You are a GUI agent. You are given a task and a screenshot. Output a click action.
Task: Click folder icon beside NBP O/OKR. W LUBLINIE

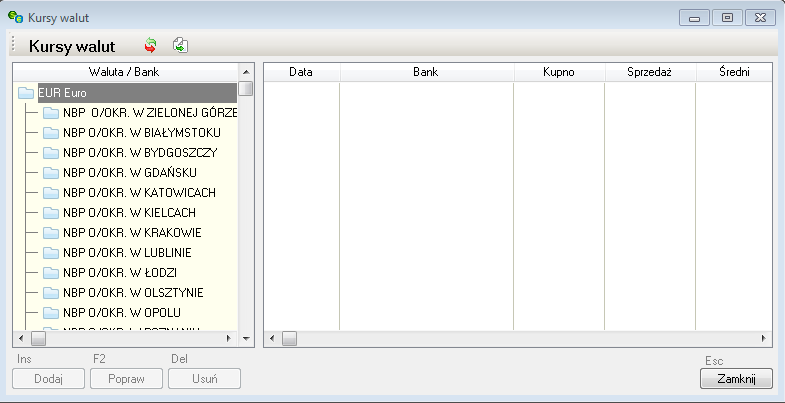click(51, 253)
